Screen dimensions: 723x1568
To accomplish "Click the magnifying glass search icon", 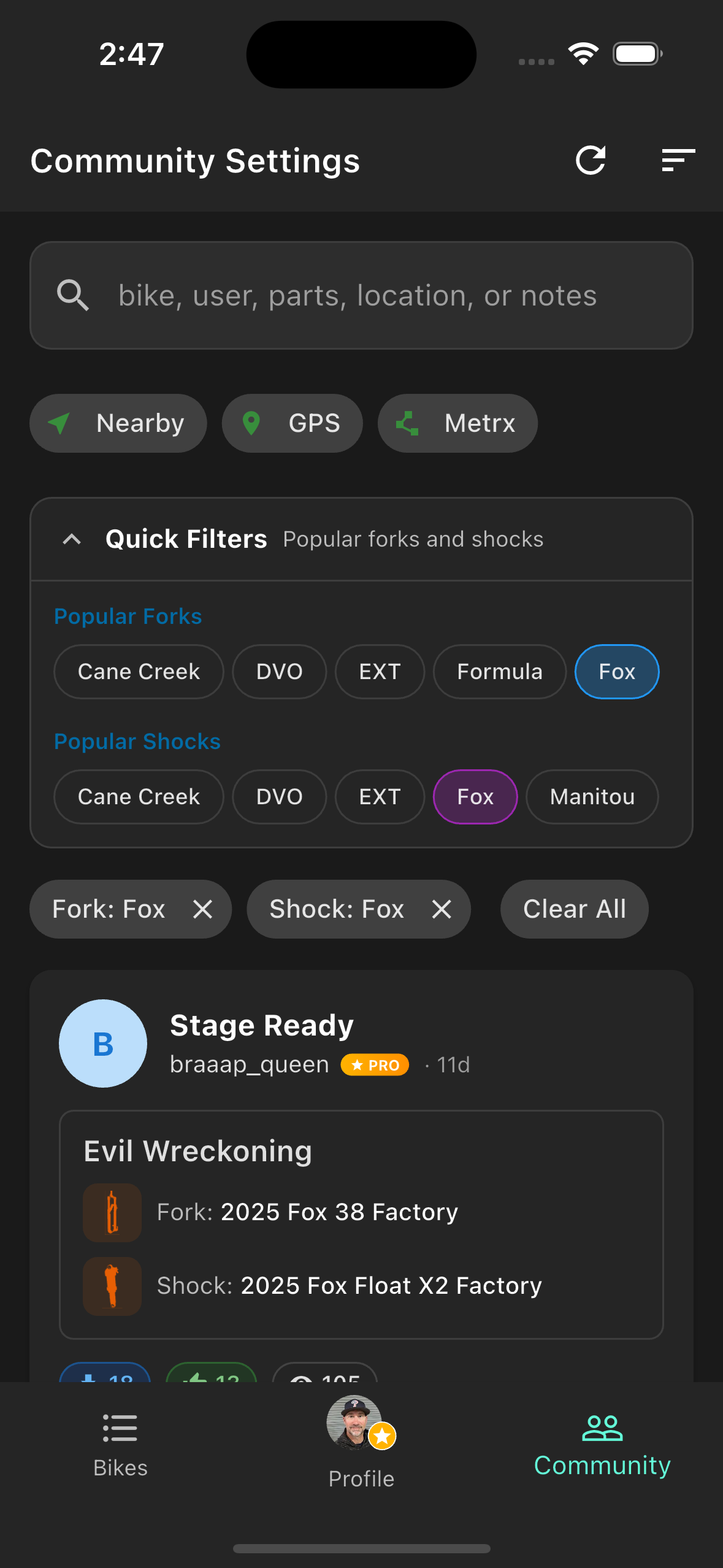I will pos(72,296).
